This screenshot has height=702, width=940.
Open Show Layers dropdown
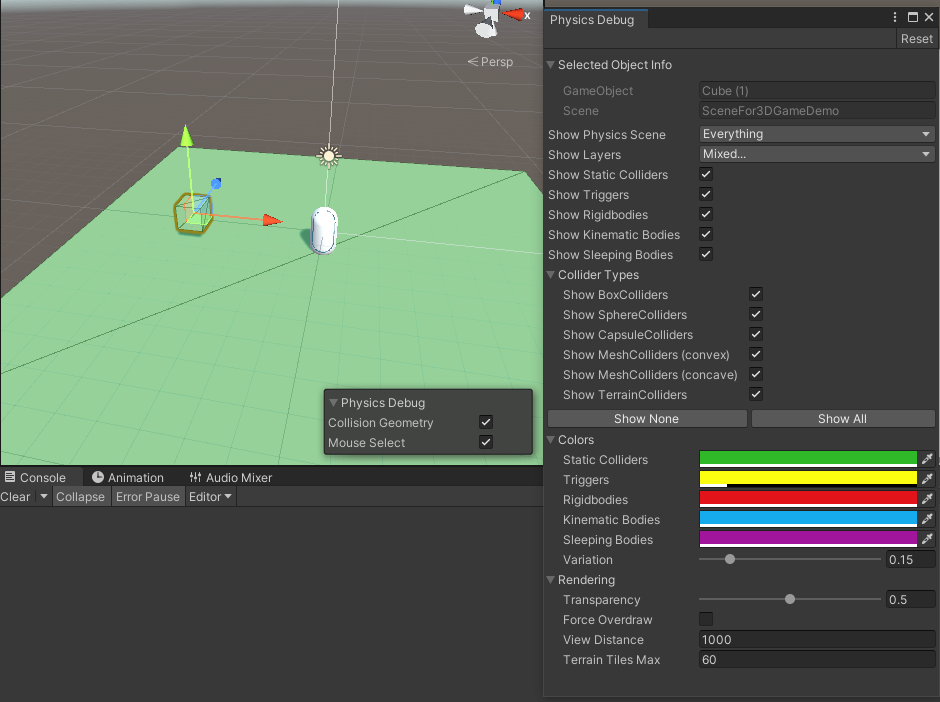pos(817,154)
